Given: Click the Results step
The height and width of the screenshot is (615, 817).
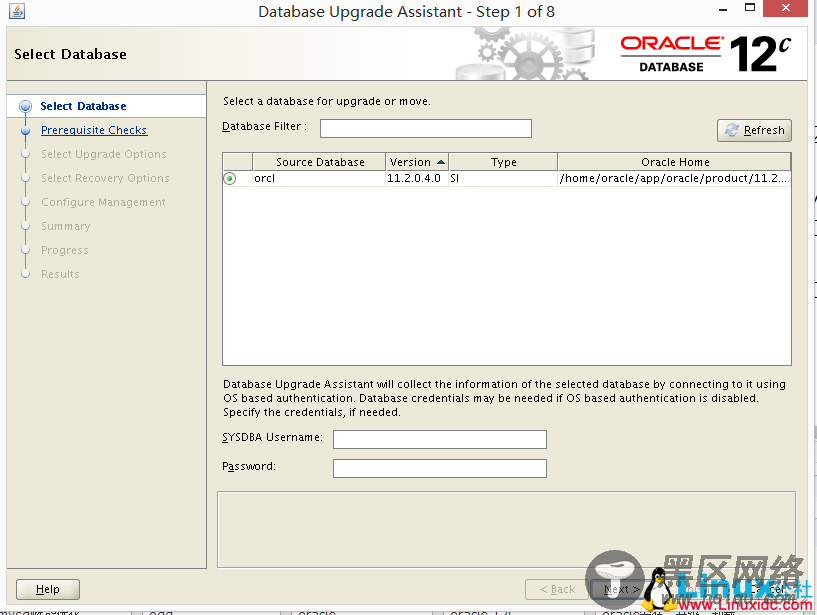Looking at the screenshot, I should (60, 274).
